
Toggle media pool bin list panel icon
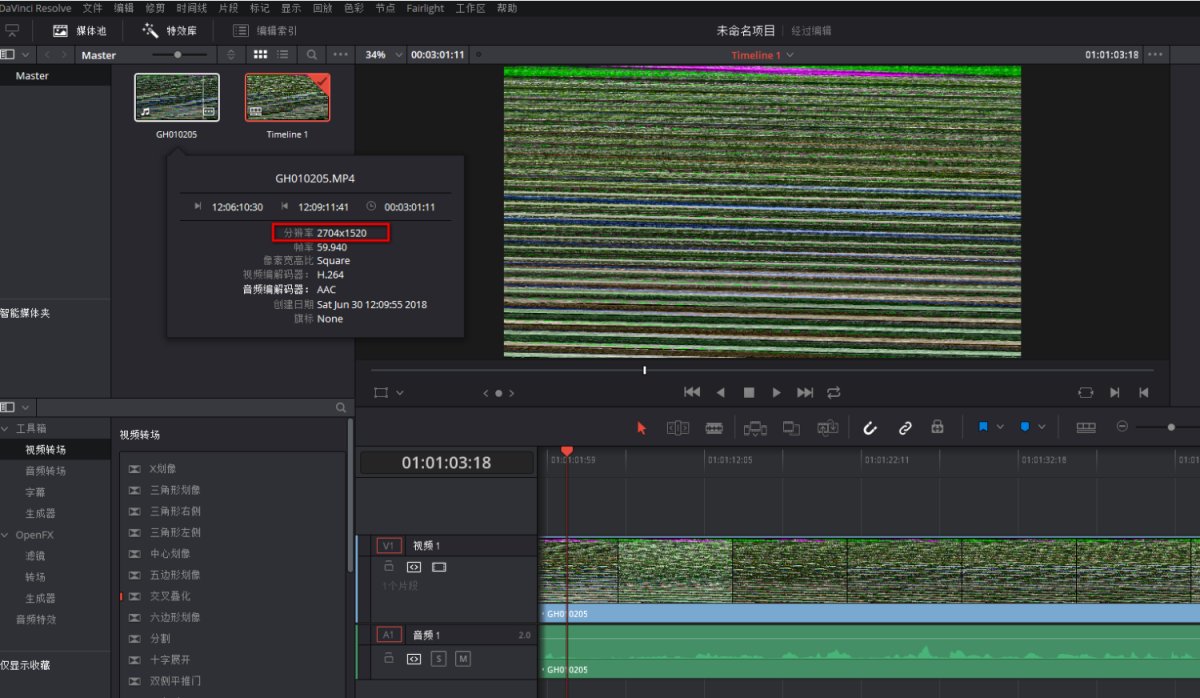point(8,55)
